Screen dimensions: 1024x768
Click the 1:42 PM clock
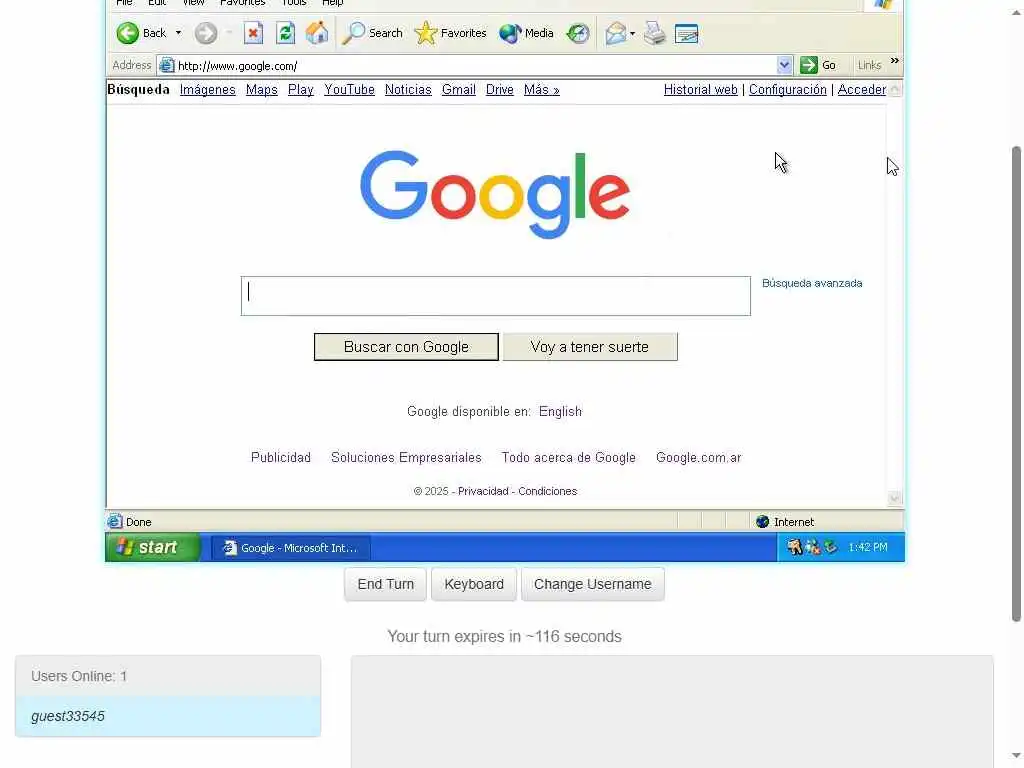(868, 547)
